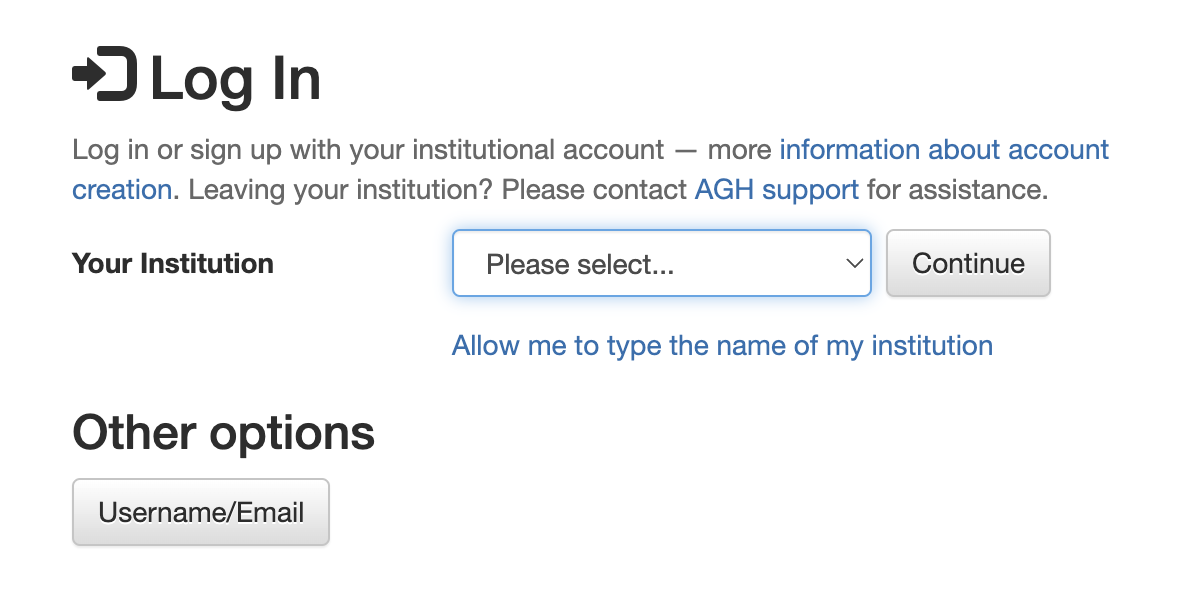Submit institution choice with Continue

[x=968, y=263]
